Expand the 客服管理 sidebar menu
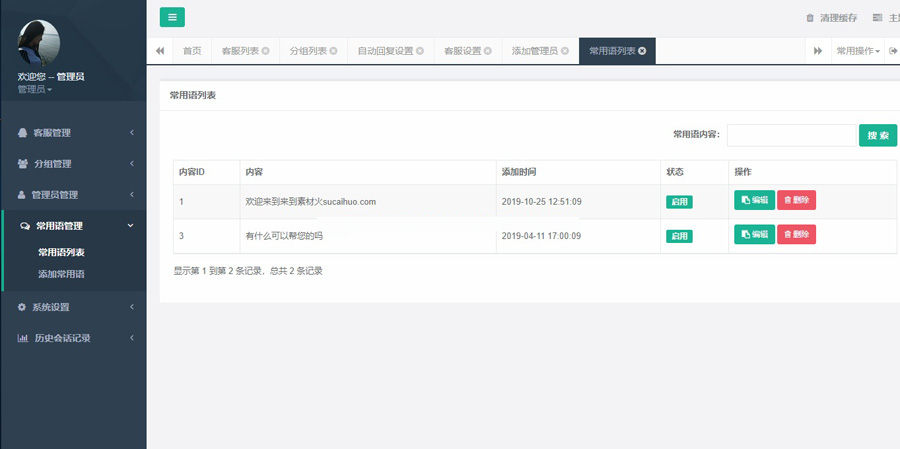Viewport: 900px width, 449px height. point(73,132)
